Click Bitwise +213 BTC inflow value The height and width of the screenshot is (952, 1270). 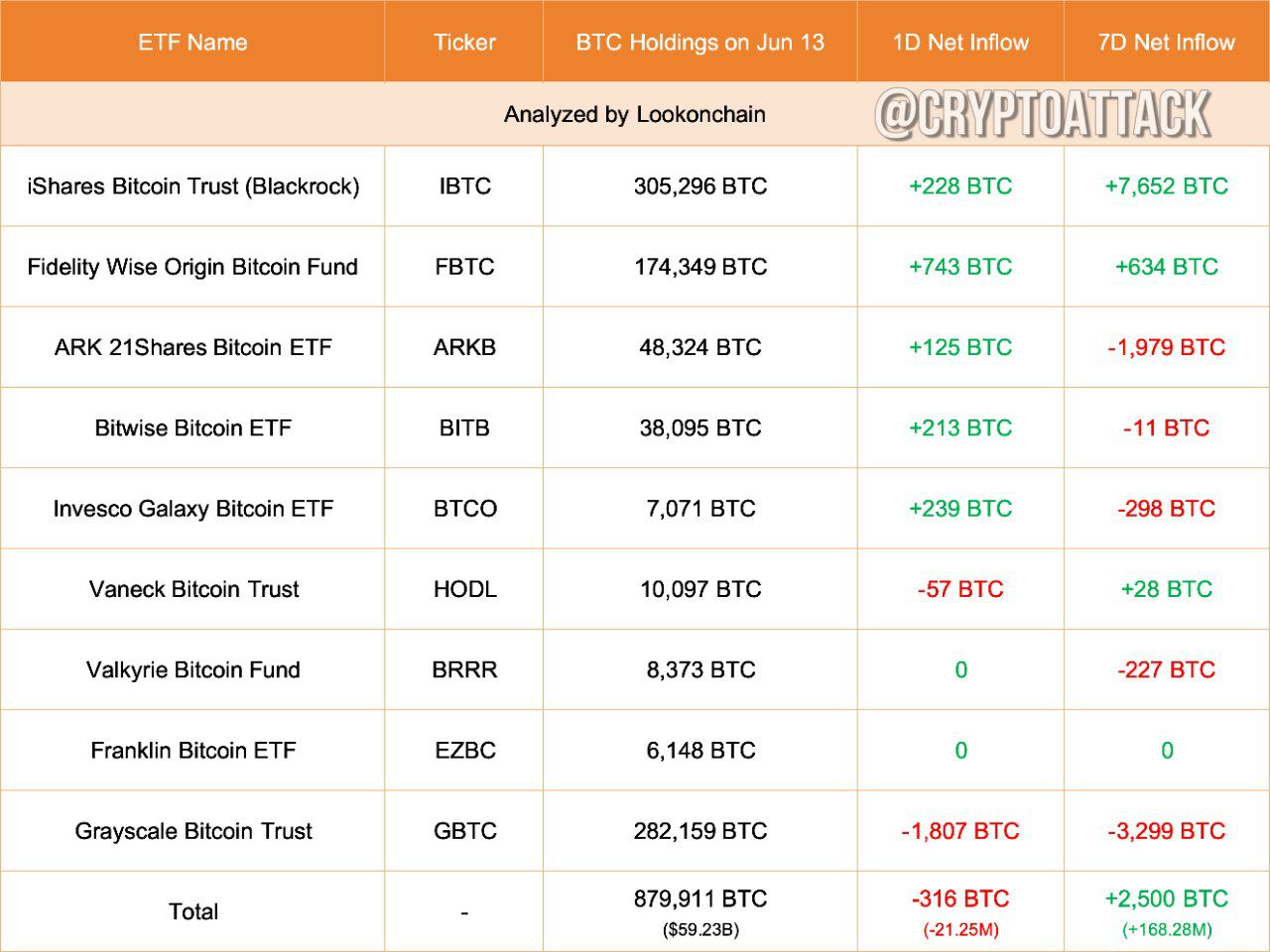click(960, 427)
